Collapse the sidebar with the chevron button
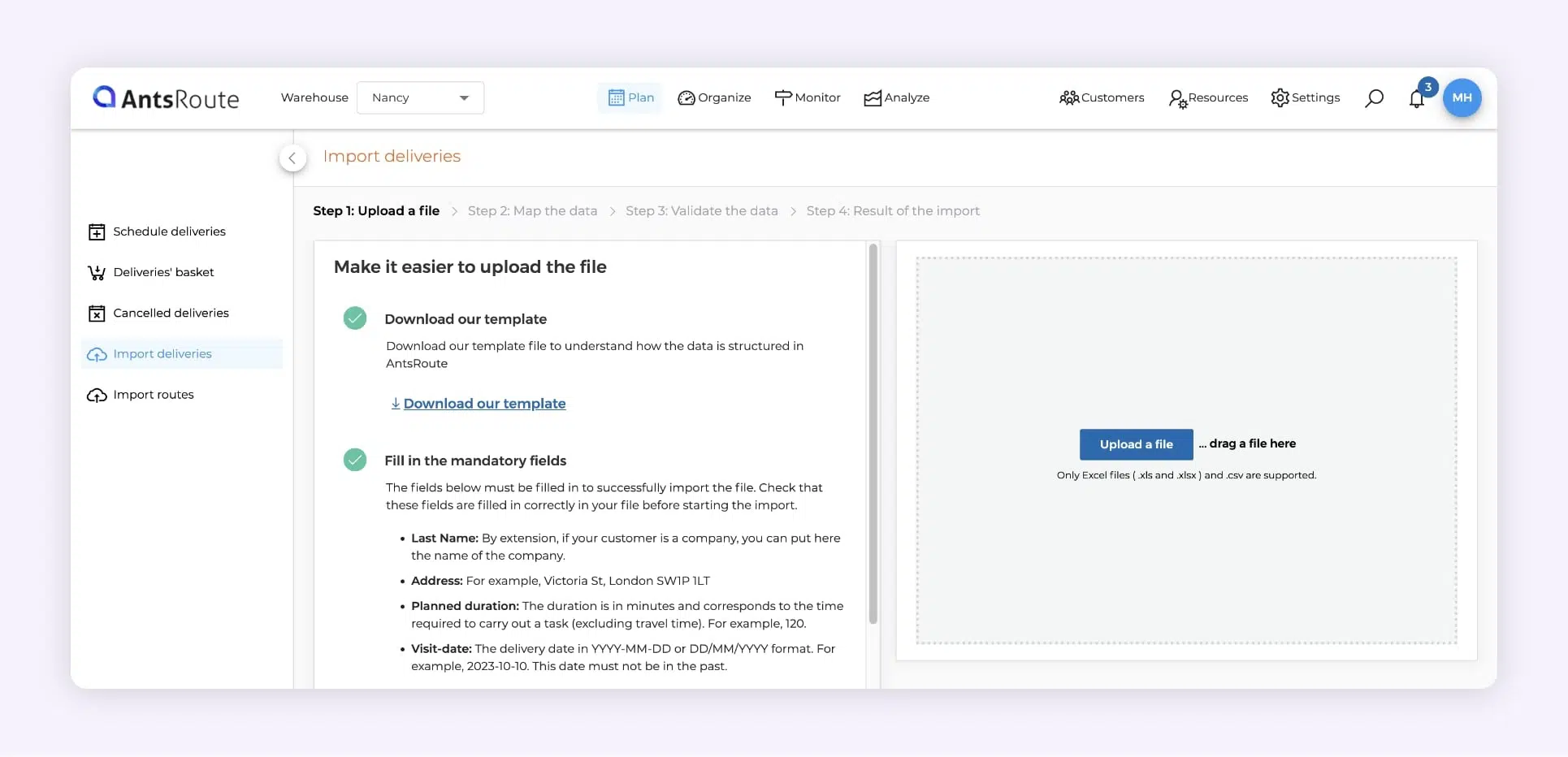The image size is (1568, 757). click(x=292, y=158)
